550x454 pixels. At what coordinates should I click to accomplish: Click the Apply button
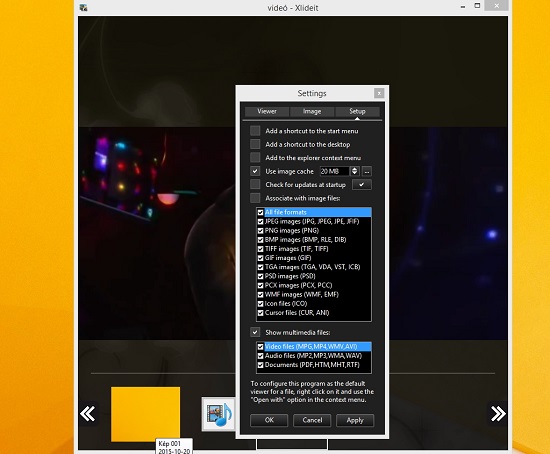point(355,420)
